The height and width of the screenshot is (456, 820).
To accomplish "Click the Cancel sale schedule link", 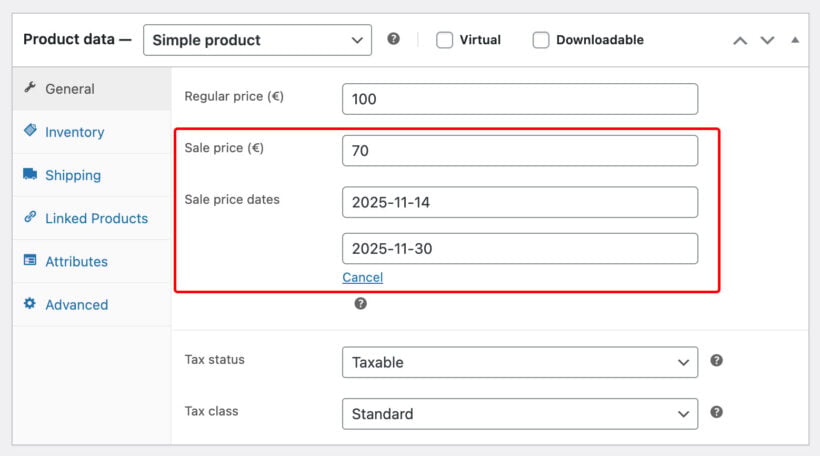I will [362, 277].
